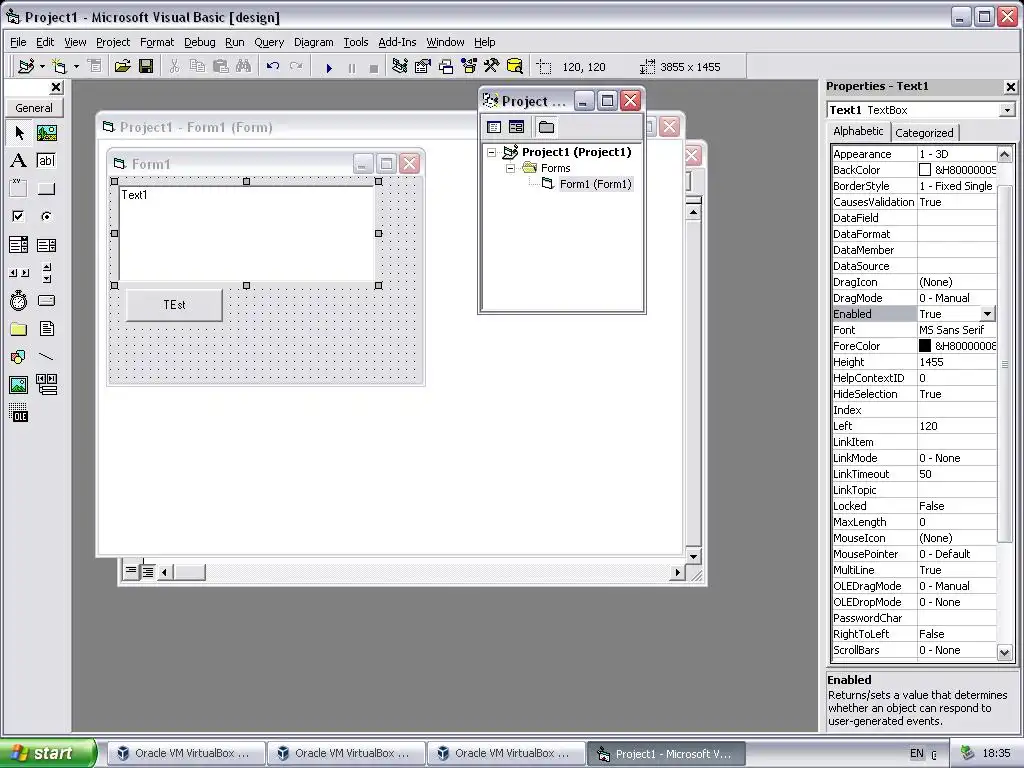The width and height of the screenshot is (1024, 768).
Task: Switch code window to Procedure View
Action: pos(131,571)
